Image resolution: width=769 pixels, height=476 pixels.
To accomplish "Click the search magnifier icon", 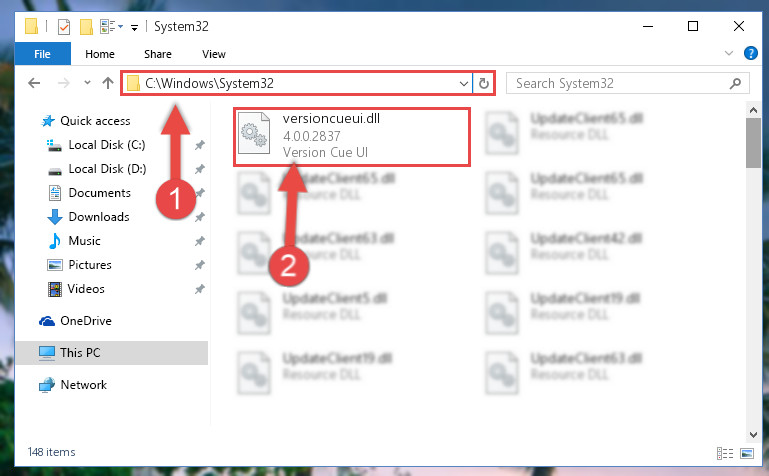I will tap(735, 83).
